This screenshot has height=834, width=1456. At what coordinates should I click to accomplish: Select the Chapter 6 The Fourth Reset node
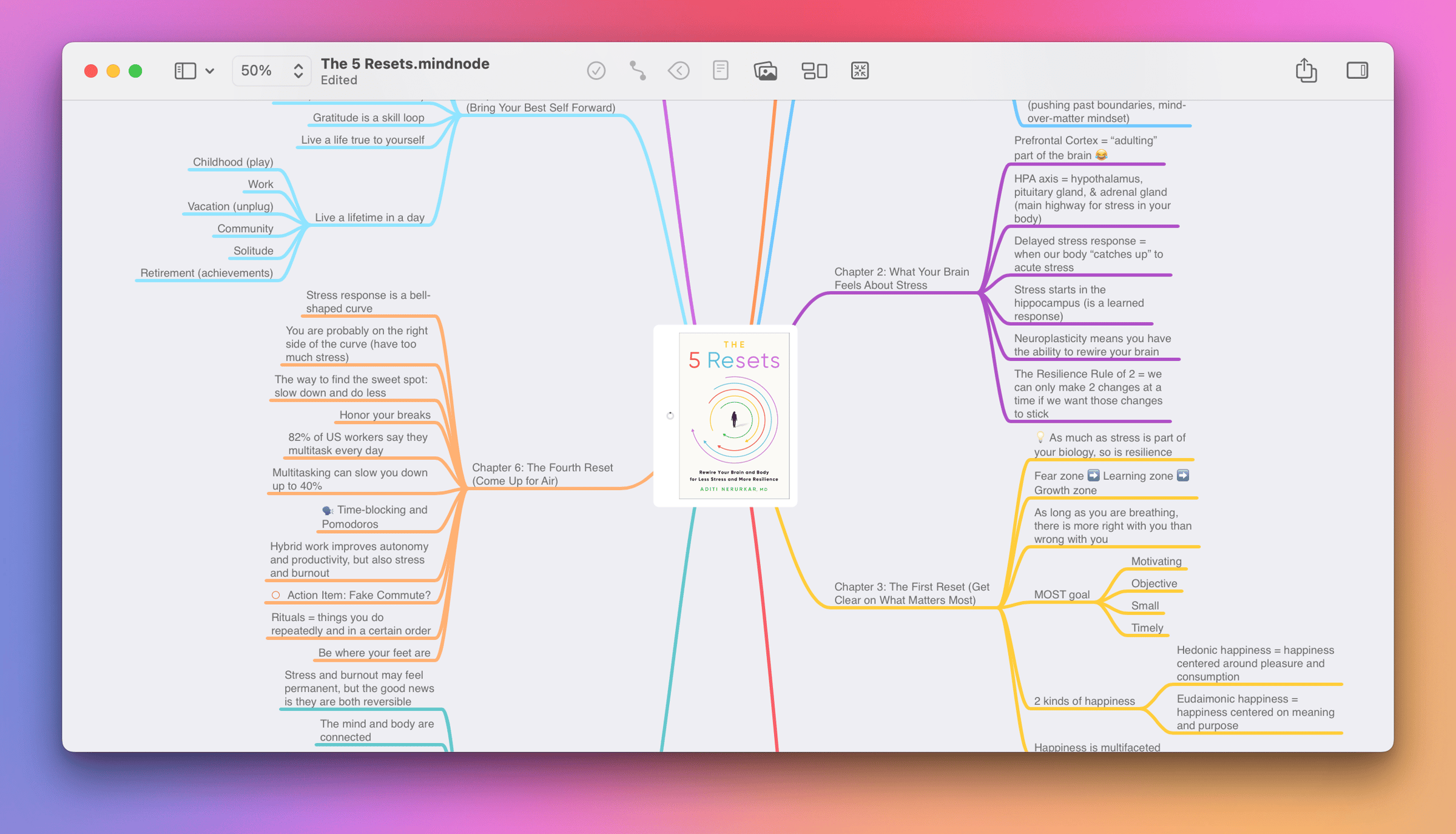click(542, 474)
